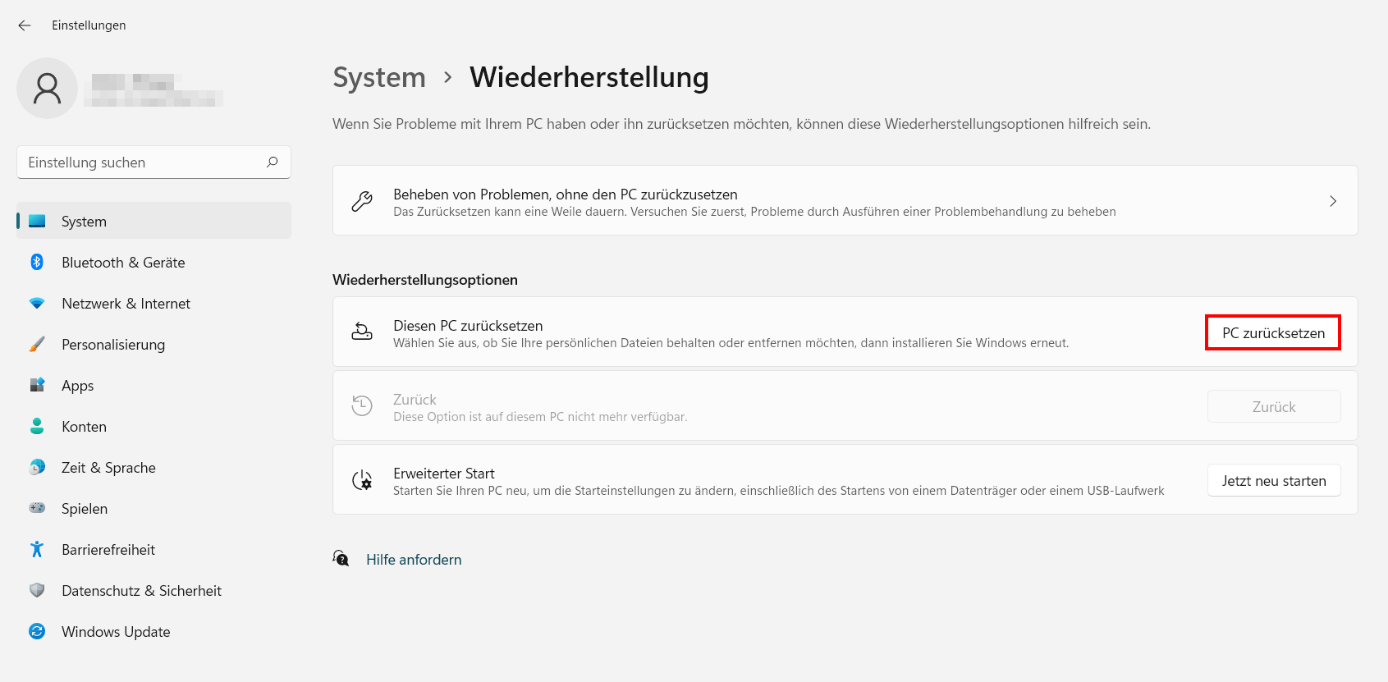Click the Zurück history clock icon
This screenshot has width=1388, height=682.
pos(362,406)
